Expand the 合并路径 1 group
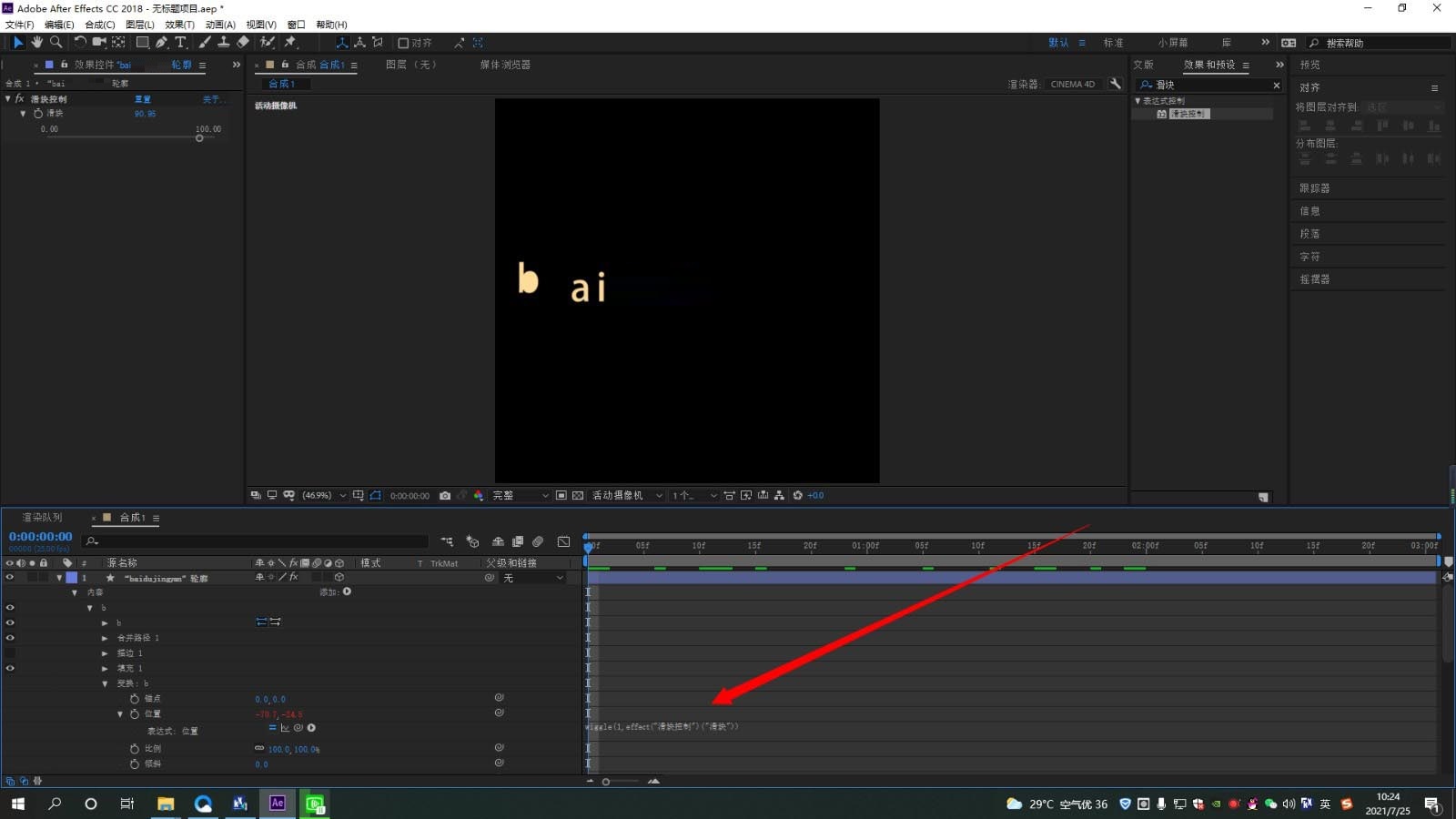This screenshot has height=819, width=1456. pyautogui.click(x=105, y=639)
